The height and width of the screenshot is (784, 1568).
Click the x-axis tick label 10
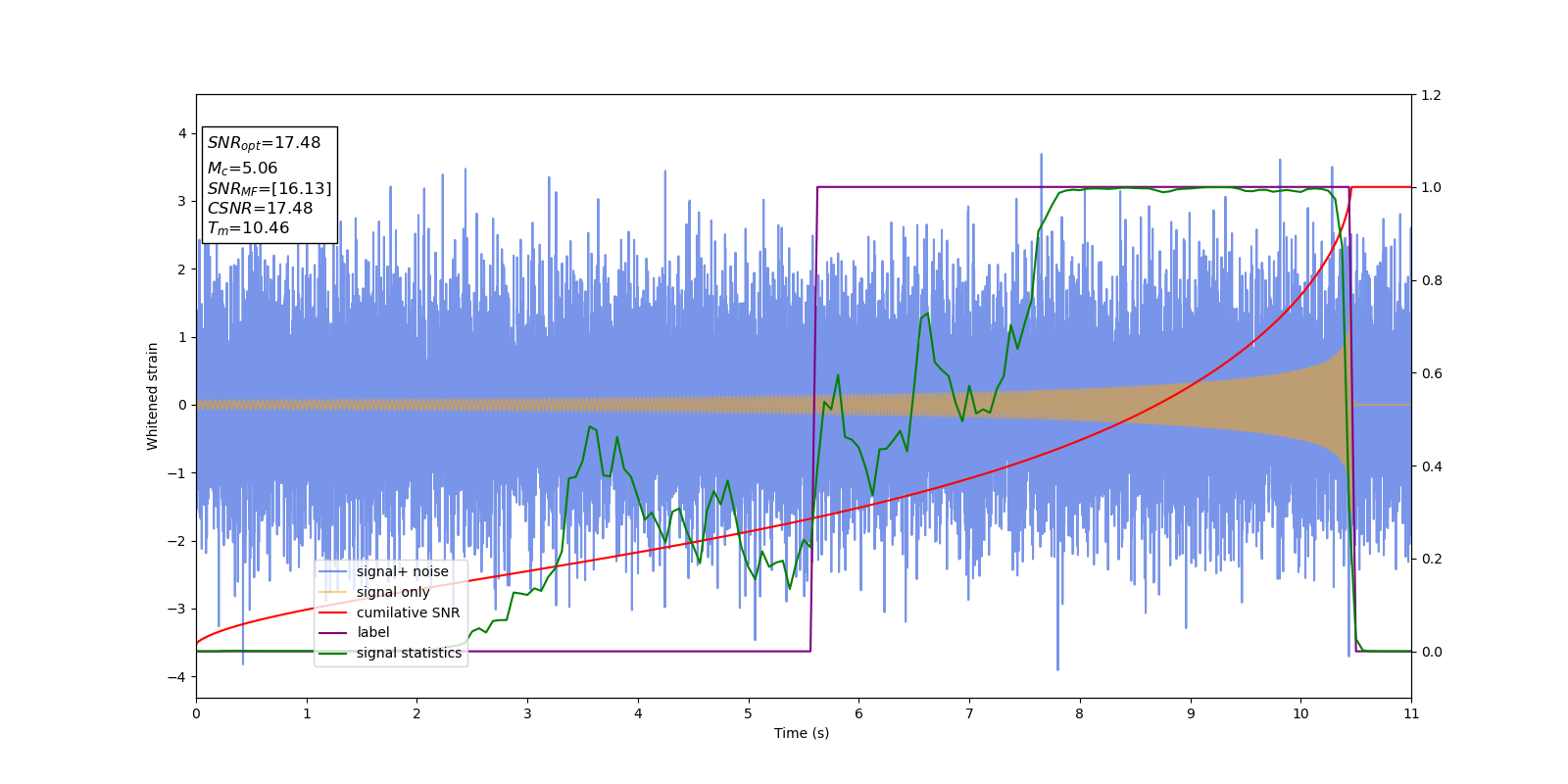(1300, 713)
